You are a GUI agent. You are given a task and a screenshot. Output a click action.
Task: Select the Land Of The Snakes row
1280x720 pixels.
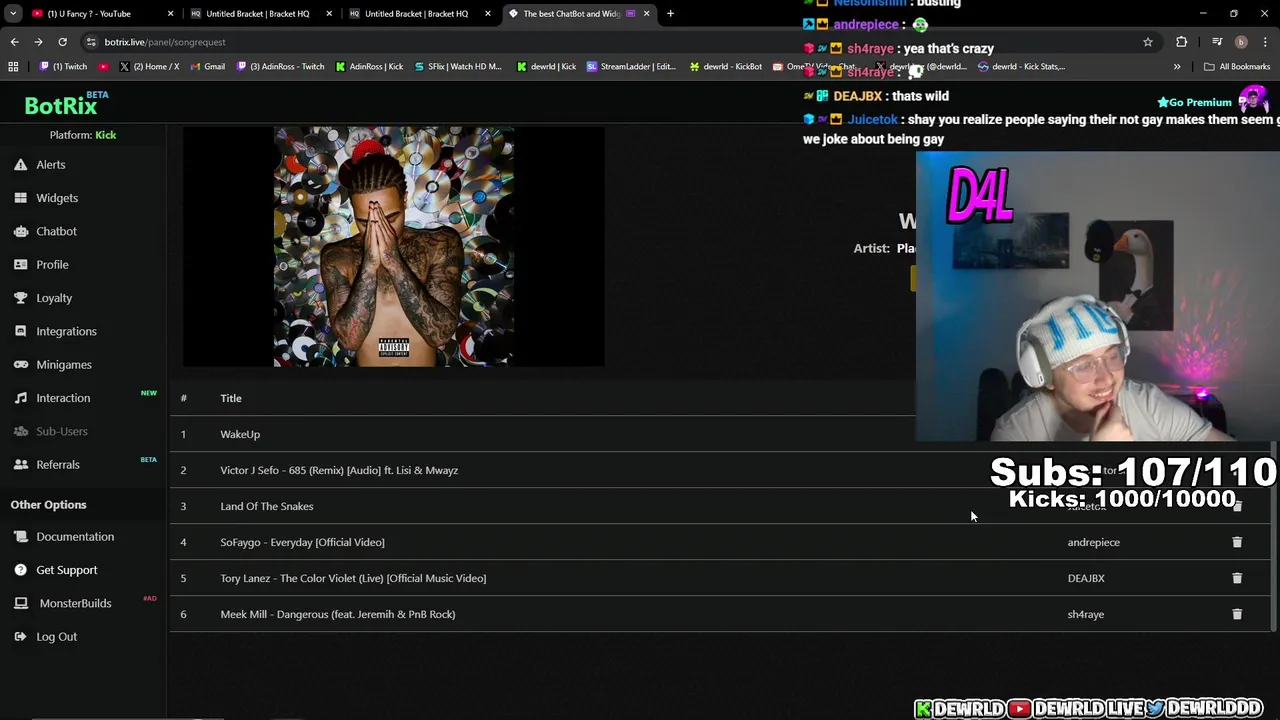click(x=720, y=506)
